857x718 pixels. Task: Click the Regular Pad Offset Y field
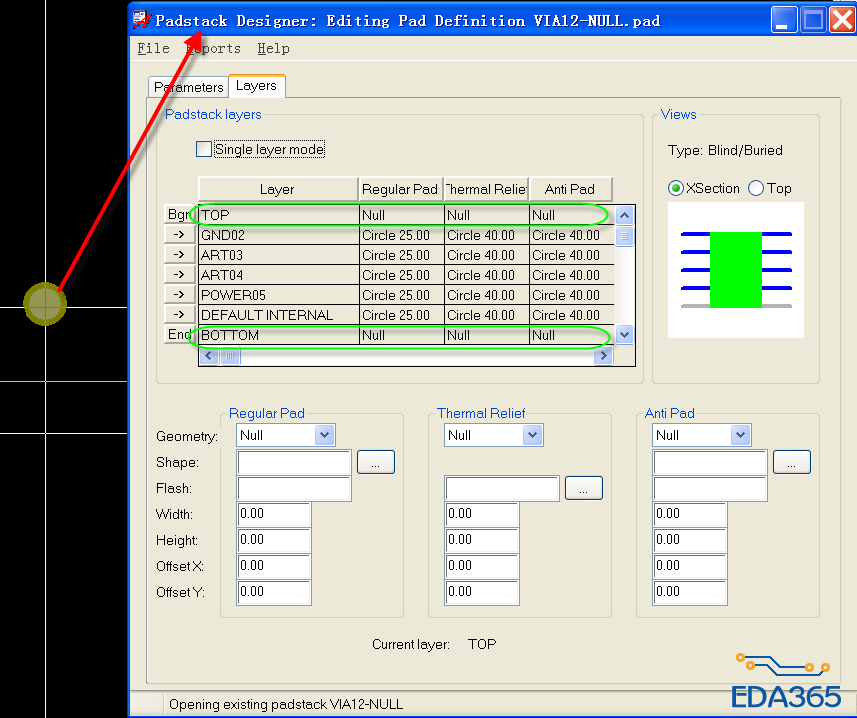274,592
